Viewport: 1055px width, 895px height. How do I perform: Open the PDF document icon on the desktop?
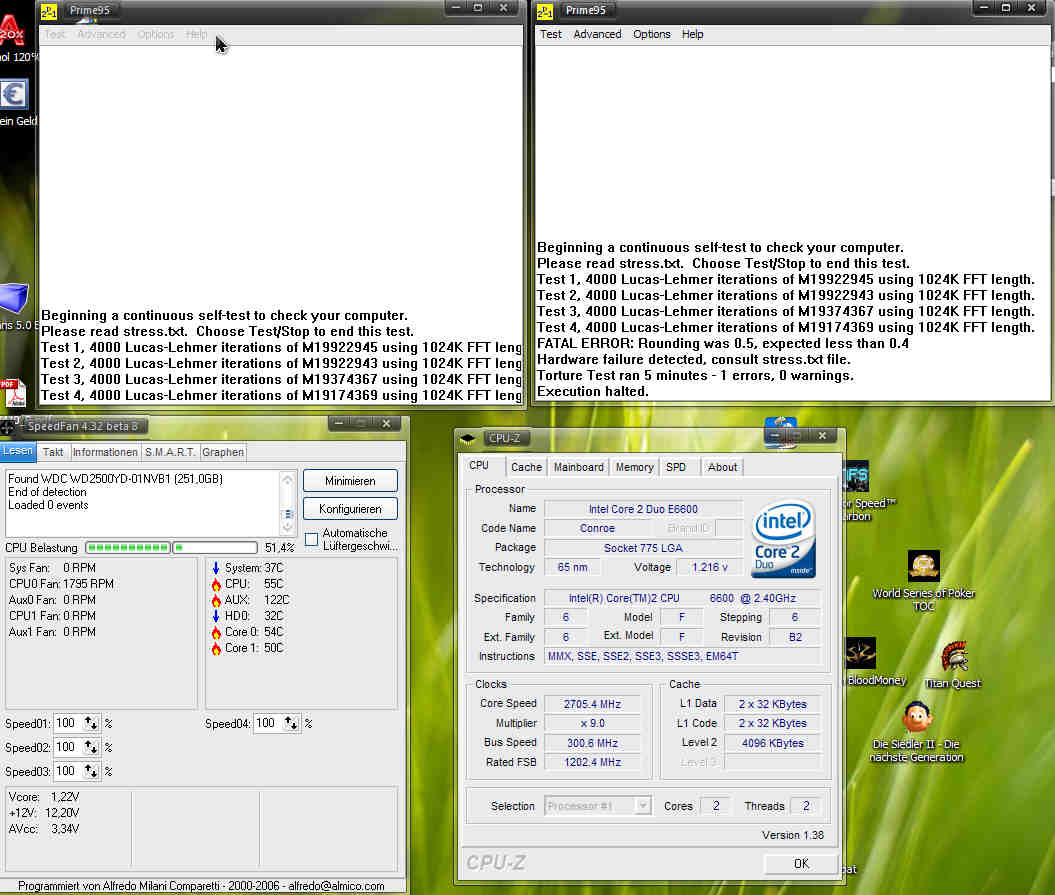point(13,393)
